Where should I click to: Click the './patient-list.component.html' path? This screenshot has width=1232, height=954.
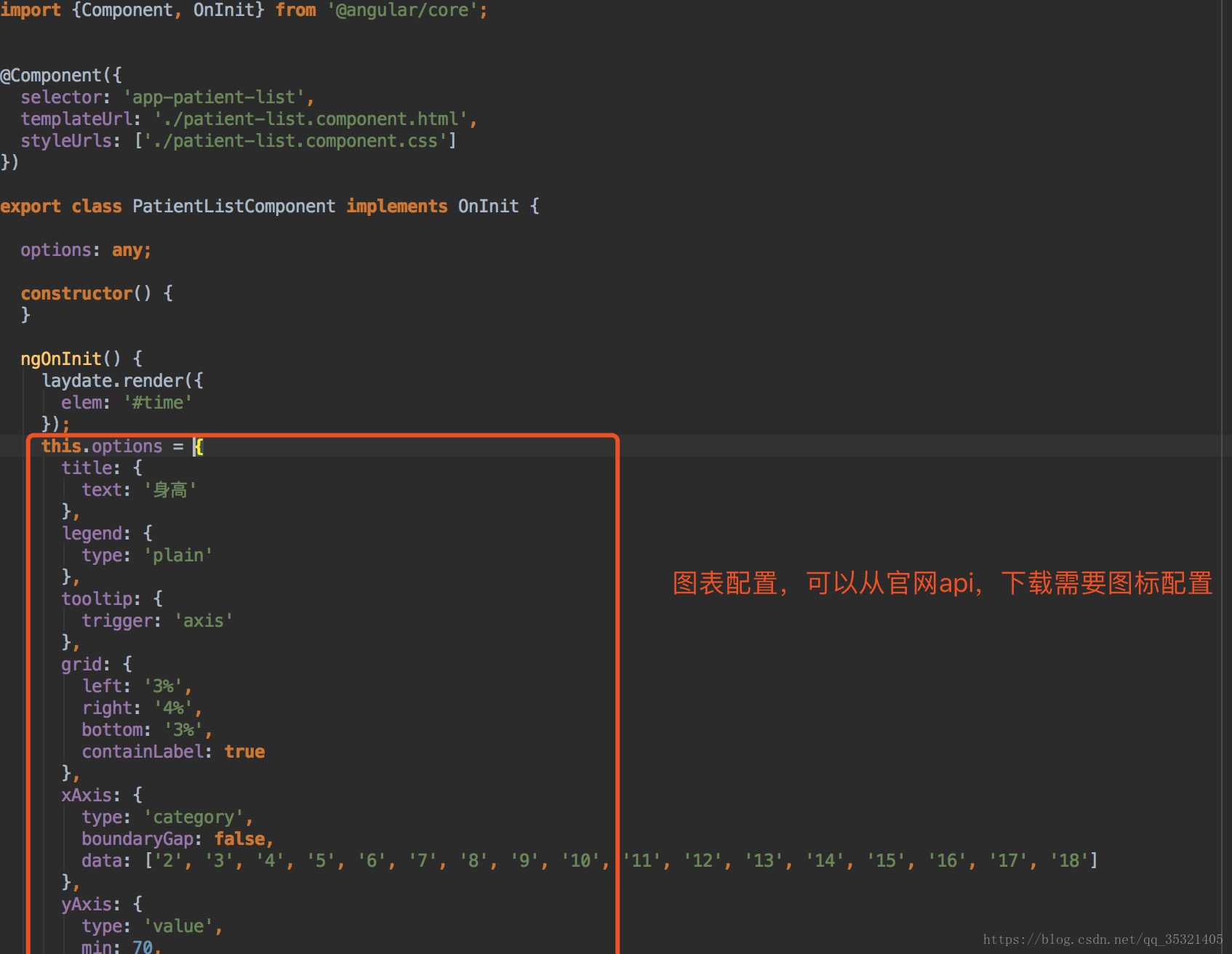coord(311,119)
